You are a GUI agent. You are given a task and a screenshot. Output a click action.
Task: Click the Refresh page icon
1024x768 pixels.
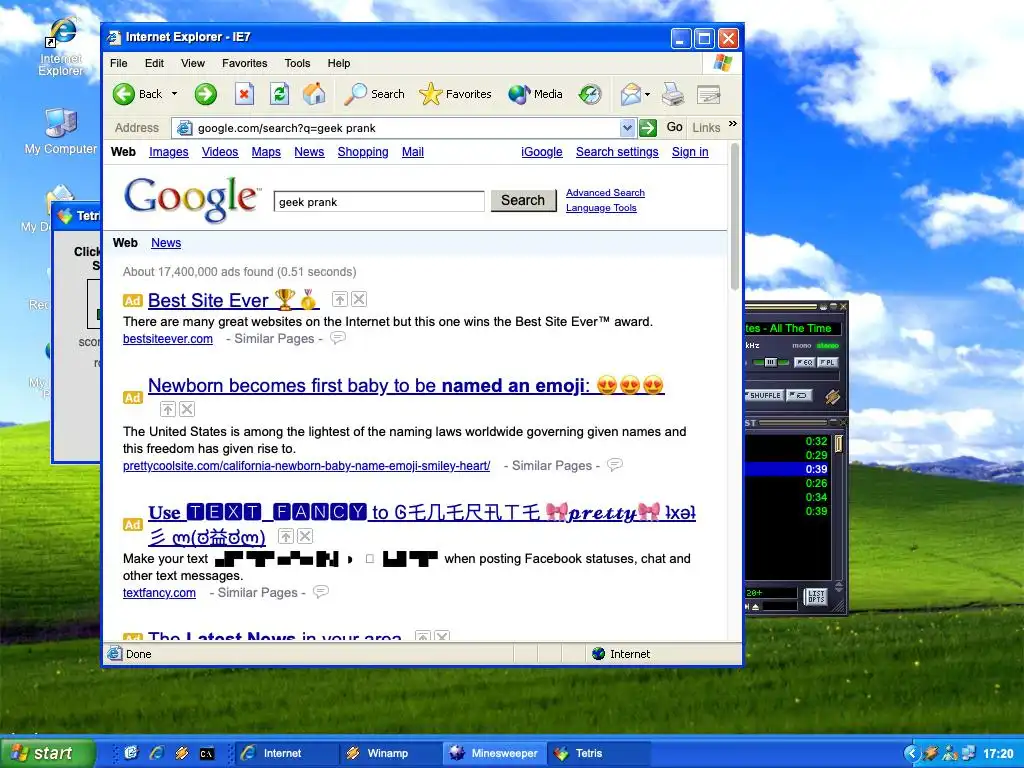[x=280, y=94]
